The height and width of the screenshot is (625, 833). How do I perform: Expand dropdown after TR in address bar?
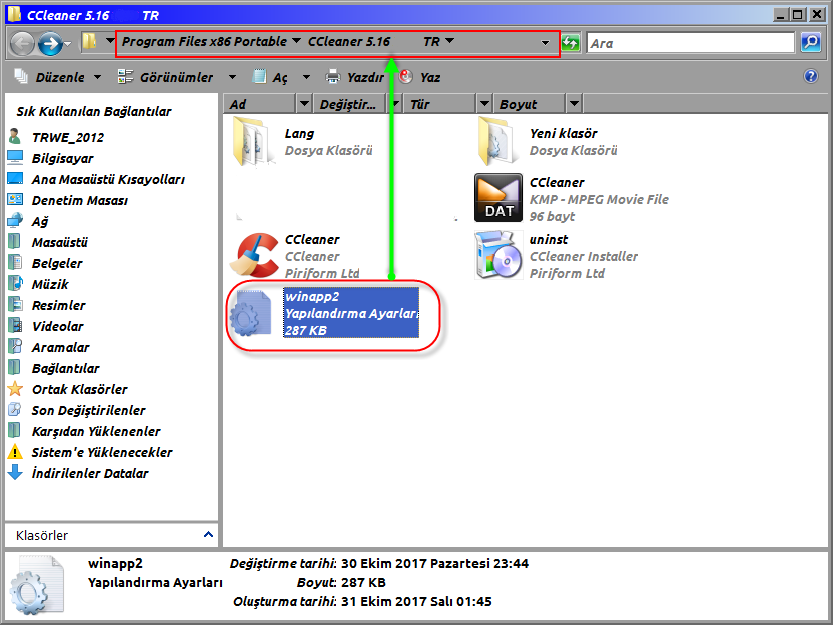tap(449, 41)
